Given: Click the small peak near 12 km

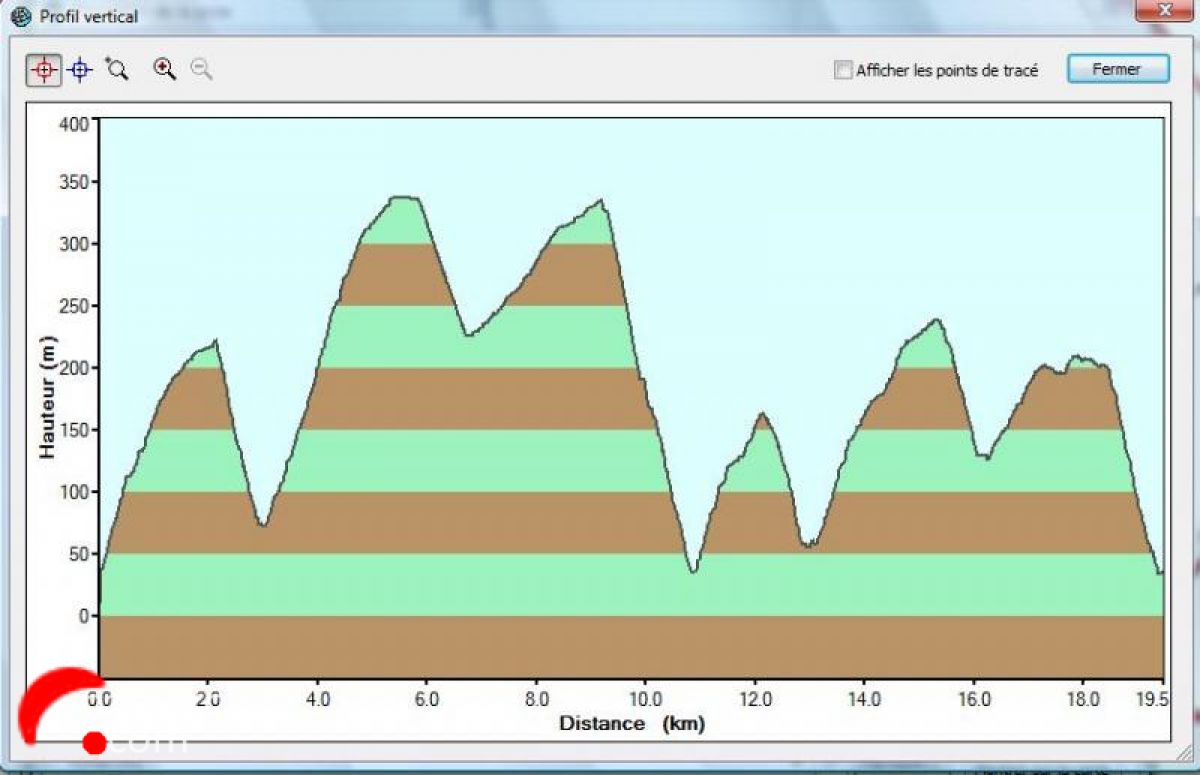Looking at the screenshot, I should [x=762, y=413].
